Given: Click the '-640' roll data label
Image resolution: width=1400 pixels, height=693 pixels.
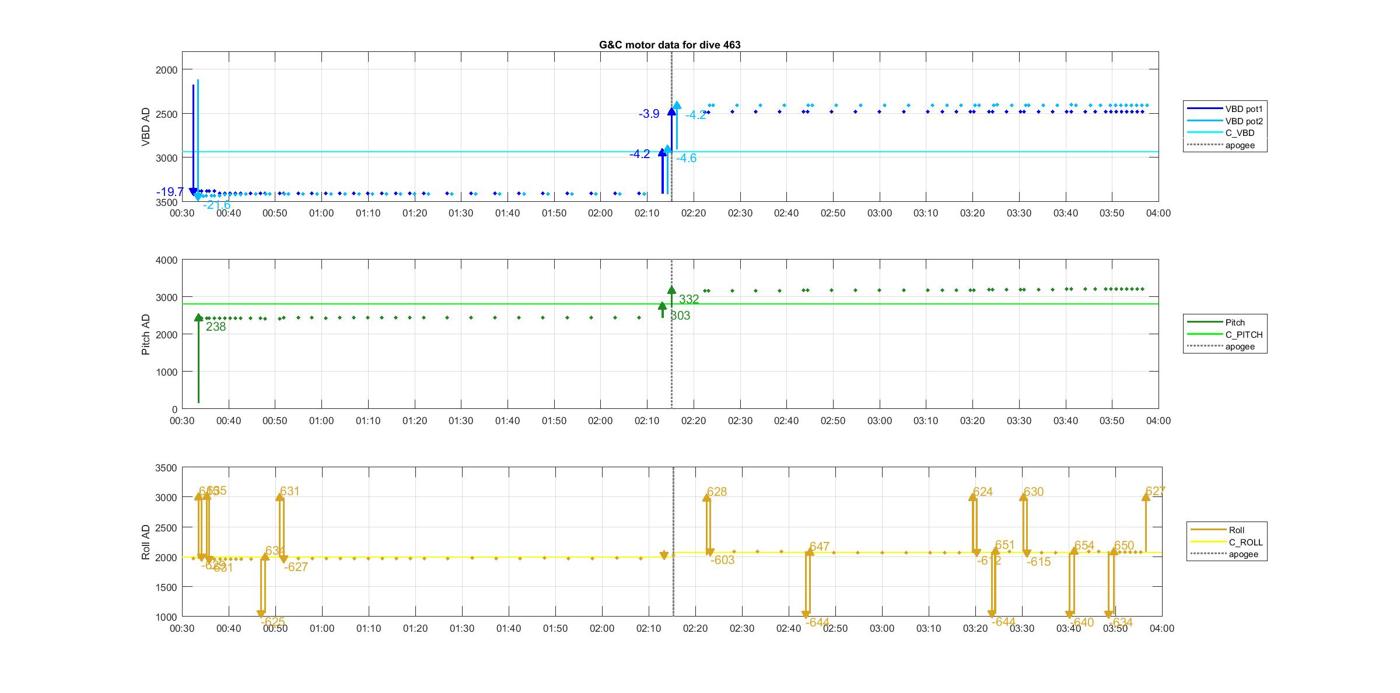Looking at the screenshot, I should (x=1082, y=622).
